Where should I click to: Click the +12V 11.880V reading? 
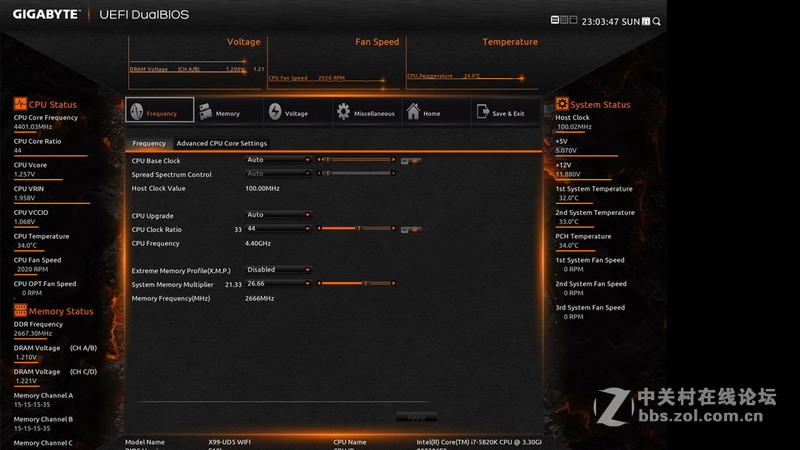click(568, 174)
